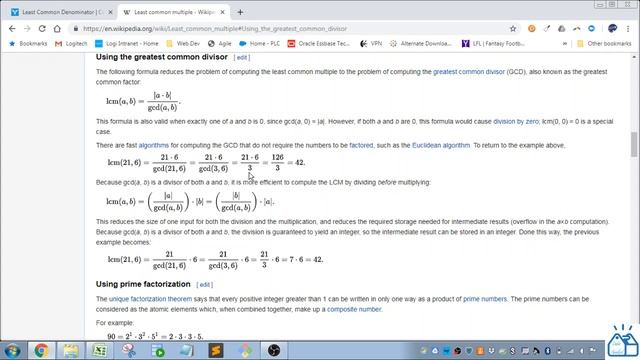This screenshot has height=360, width=640.
Task: Open the Alternate Downloa... bookmark
Action: [x=421, y=44]
